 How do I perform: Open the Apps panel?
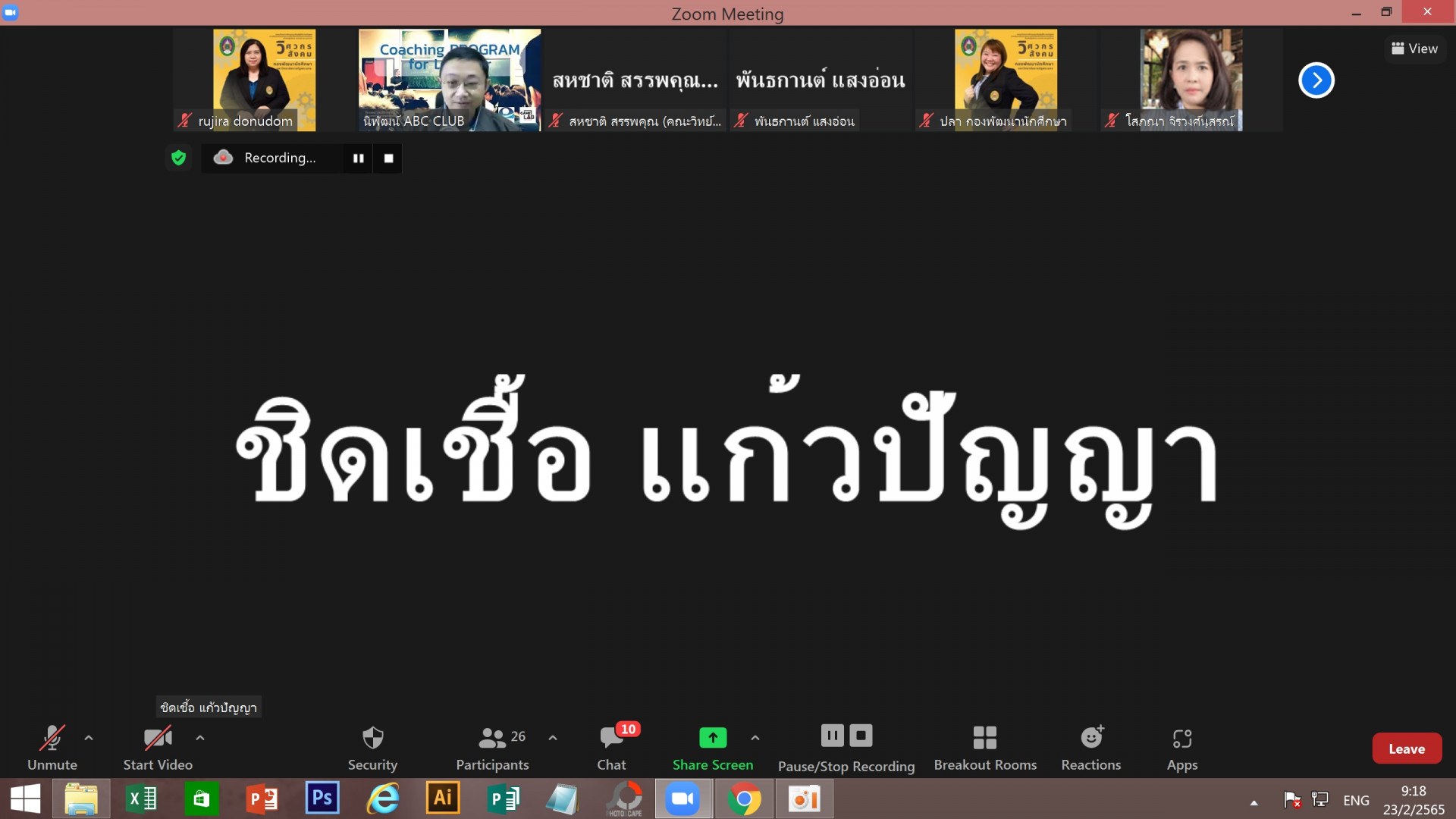(1182, 748)
